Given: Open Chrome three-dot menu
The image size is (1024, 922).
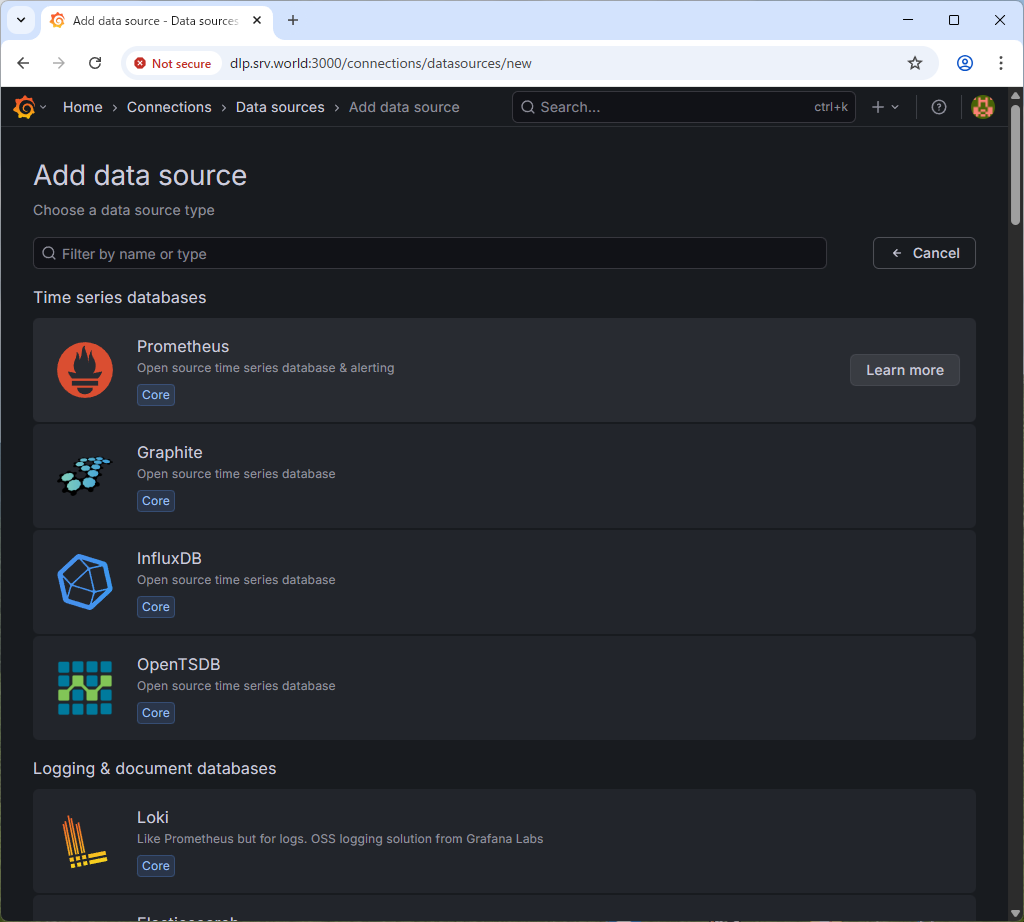Looking at the screenshot, I should 1000,63.
